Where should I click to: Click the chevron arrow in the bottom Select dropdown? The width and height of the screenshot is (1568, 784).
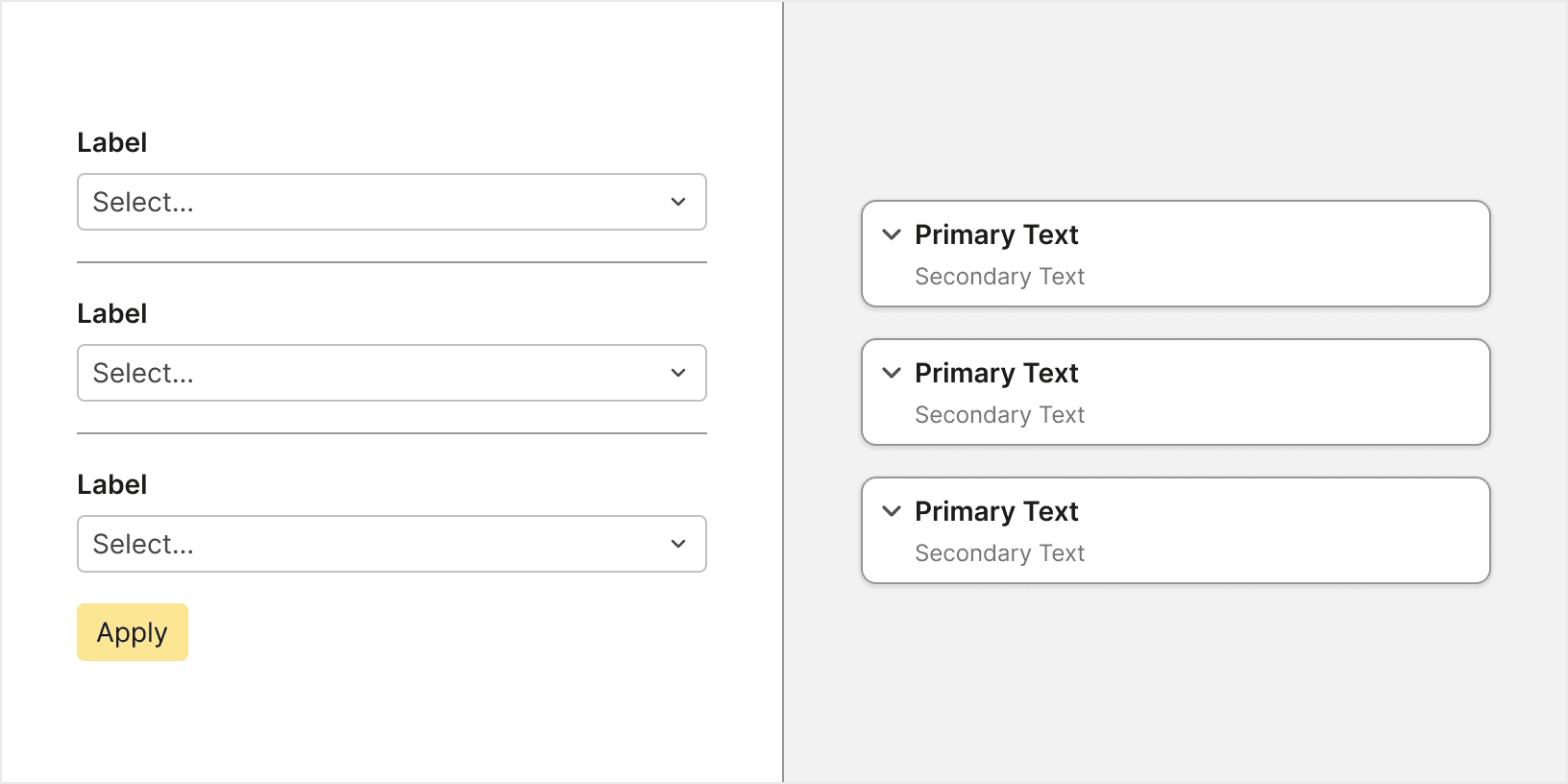coord(678,544)
